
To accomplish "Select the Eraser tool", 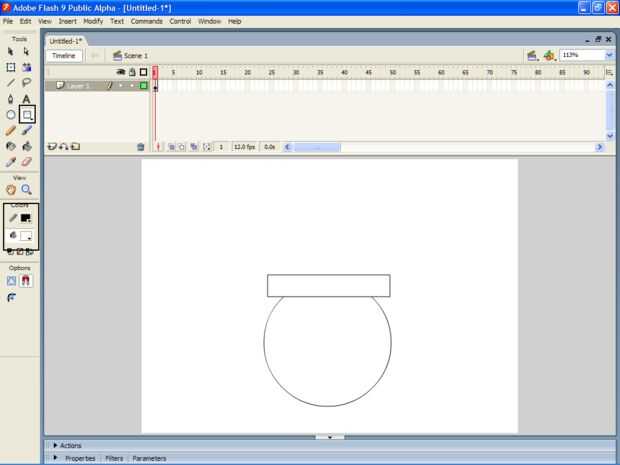I will click(26, 162).
